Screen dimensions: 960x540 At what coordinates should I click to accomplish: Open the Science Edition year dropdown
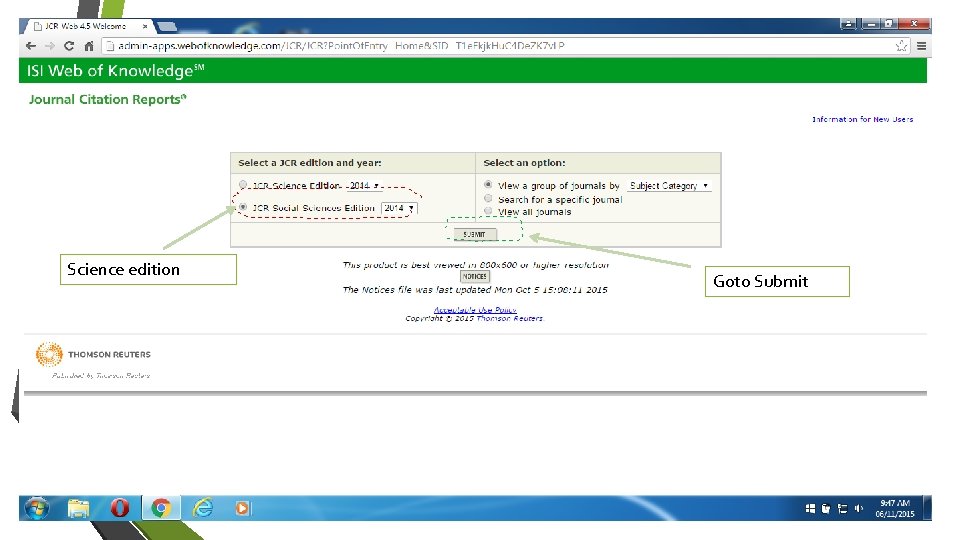click(364, 186)
